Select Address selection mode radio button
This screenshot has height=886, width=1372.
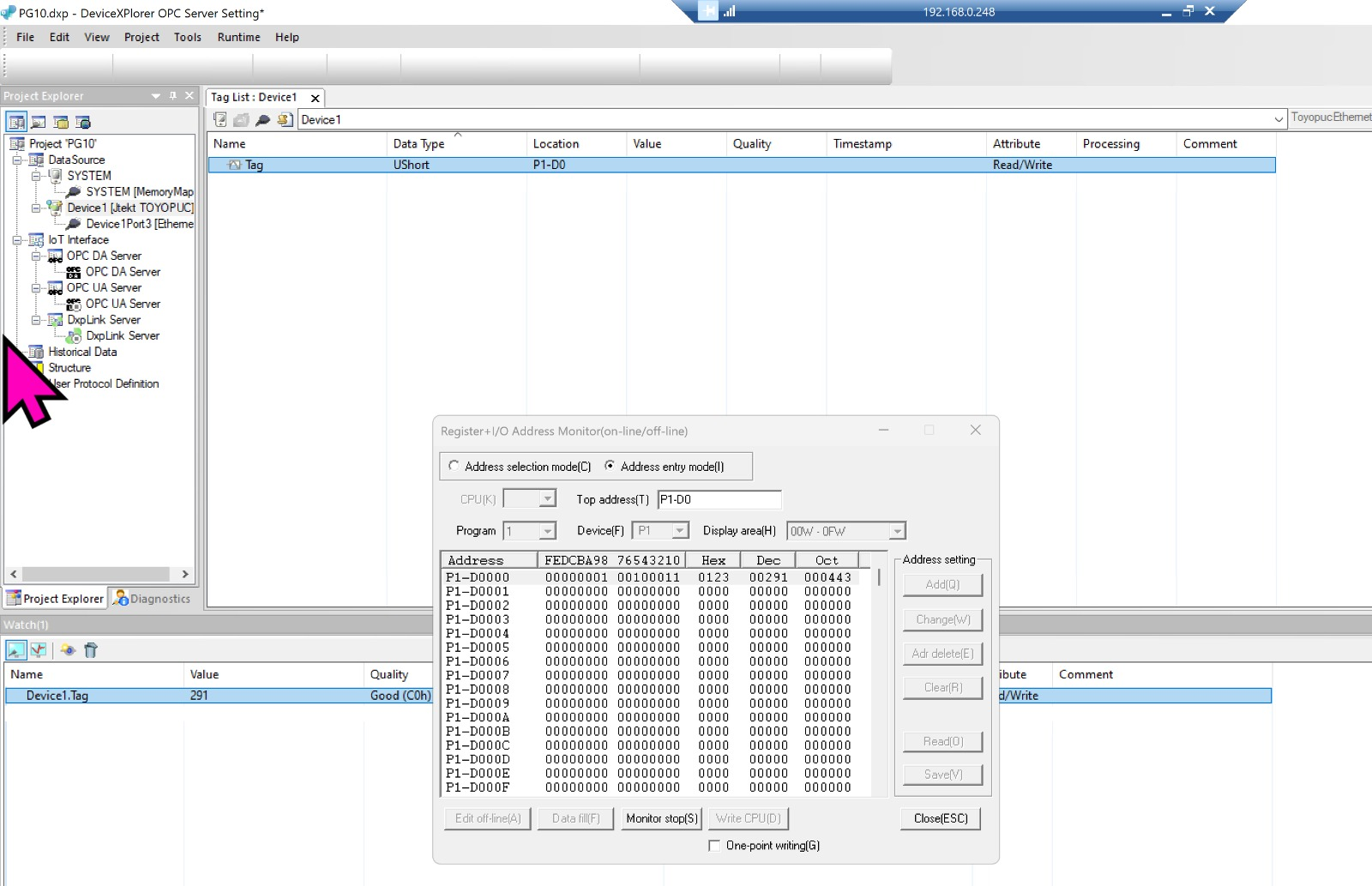(x=454, y=466)
